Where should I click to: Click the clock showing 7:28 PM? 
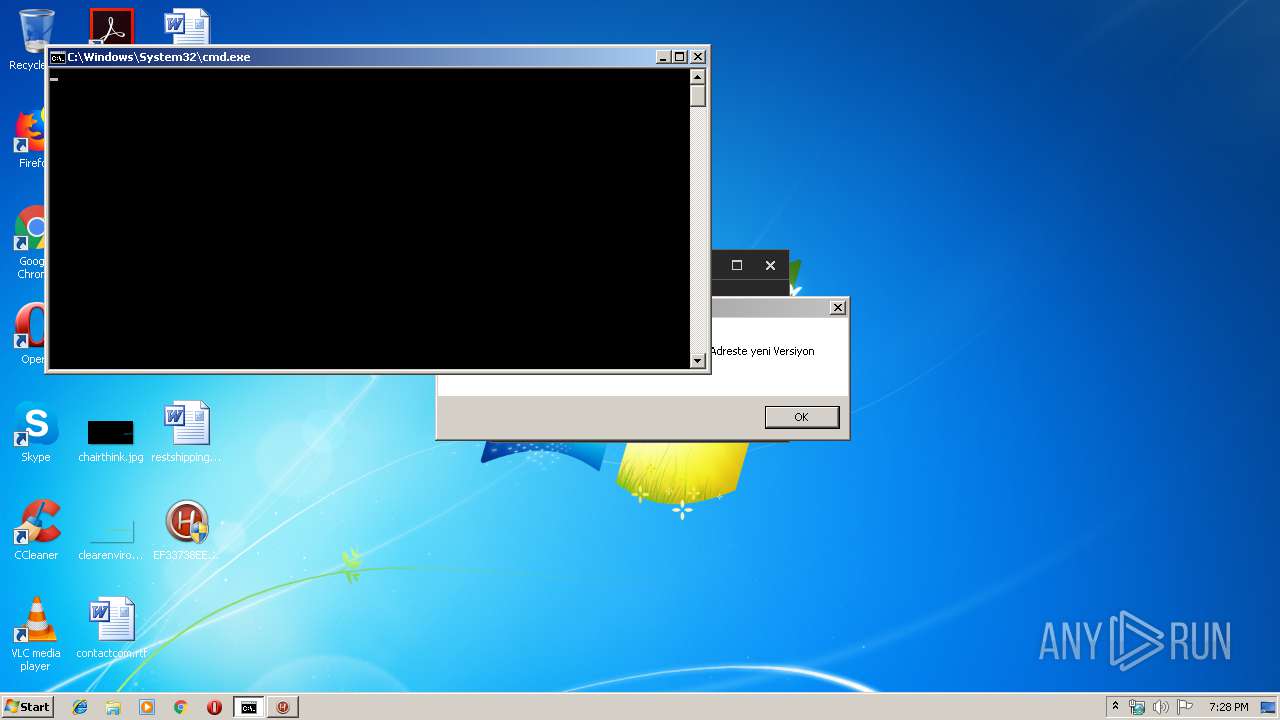tap(1228, 707)
